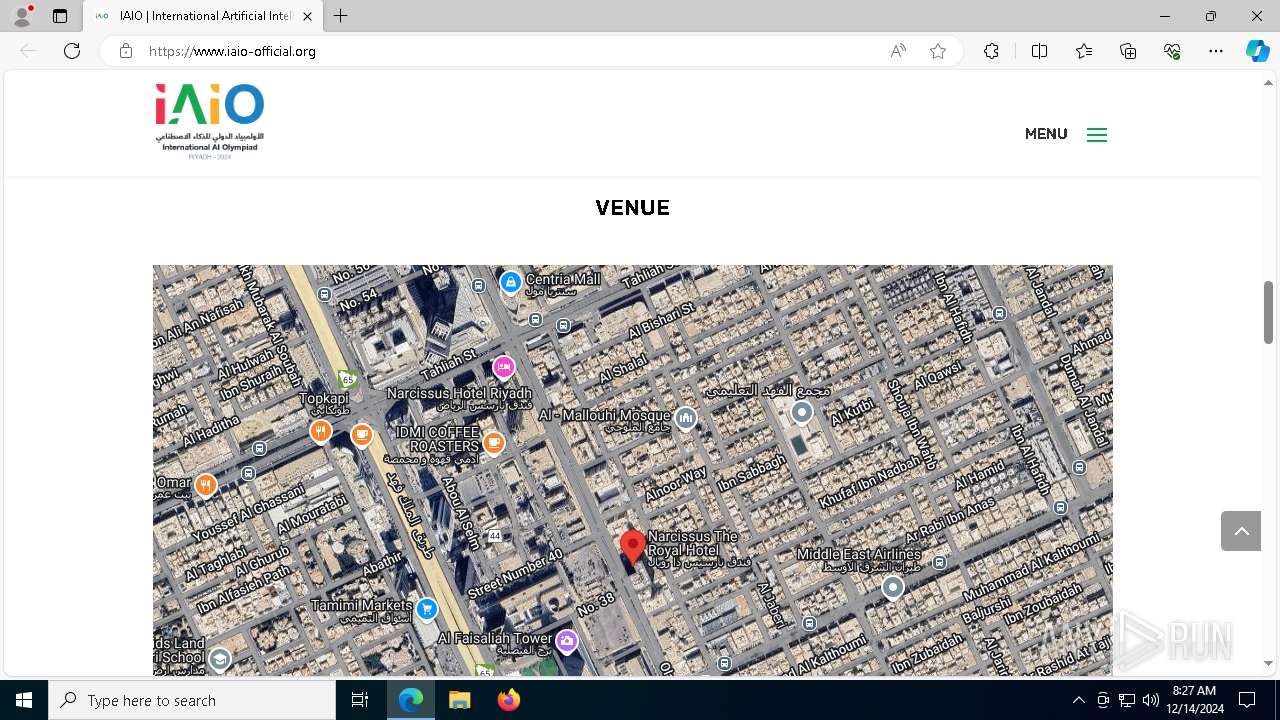The width and height of the screenshot is (1280, 720).
Task: Open Read aloud in address bar
Action: coord(898,51)
